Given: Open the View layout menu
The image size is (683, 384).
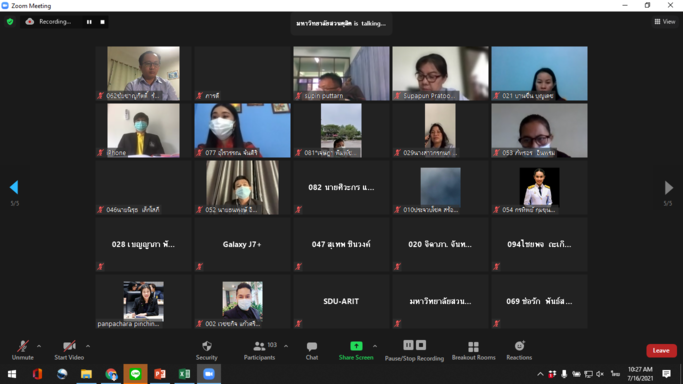Looking at the screenshot, I should click(665, 21).
